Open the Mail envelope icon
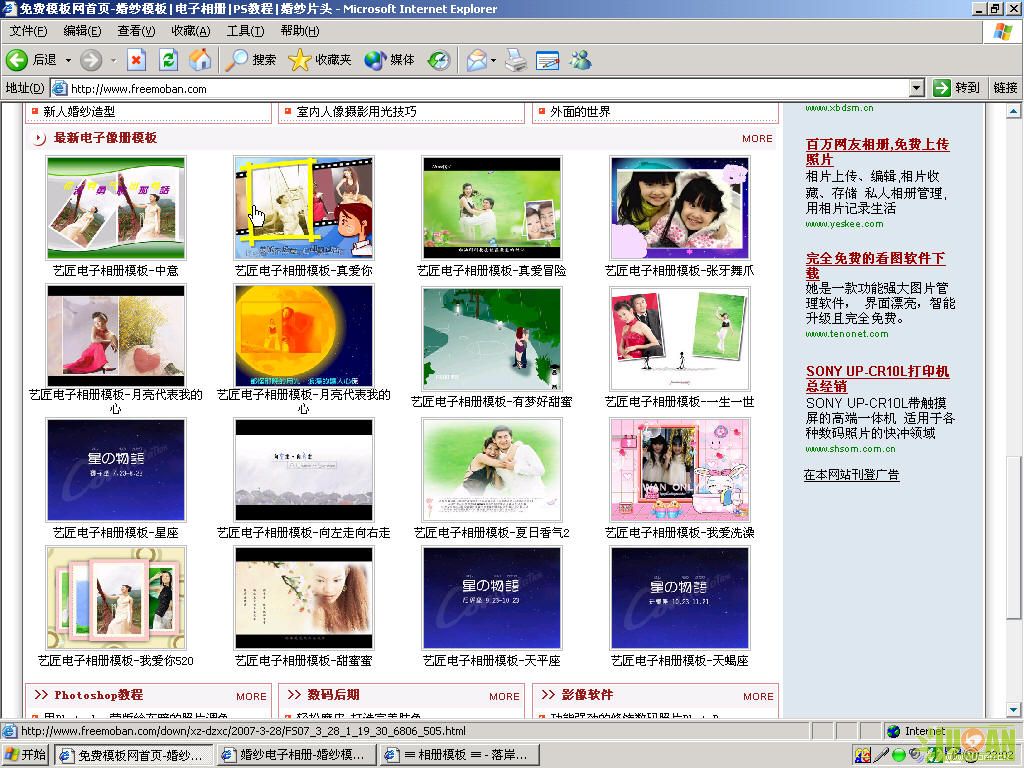 [x=477, y=60]
